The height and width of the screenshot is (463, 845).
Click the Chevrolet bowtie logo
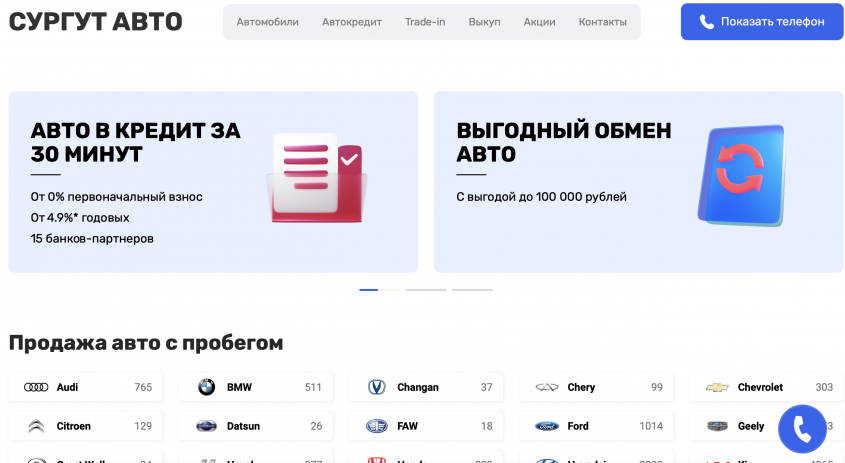[717, 387]
